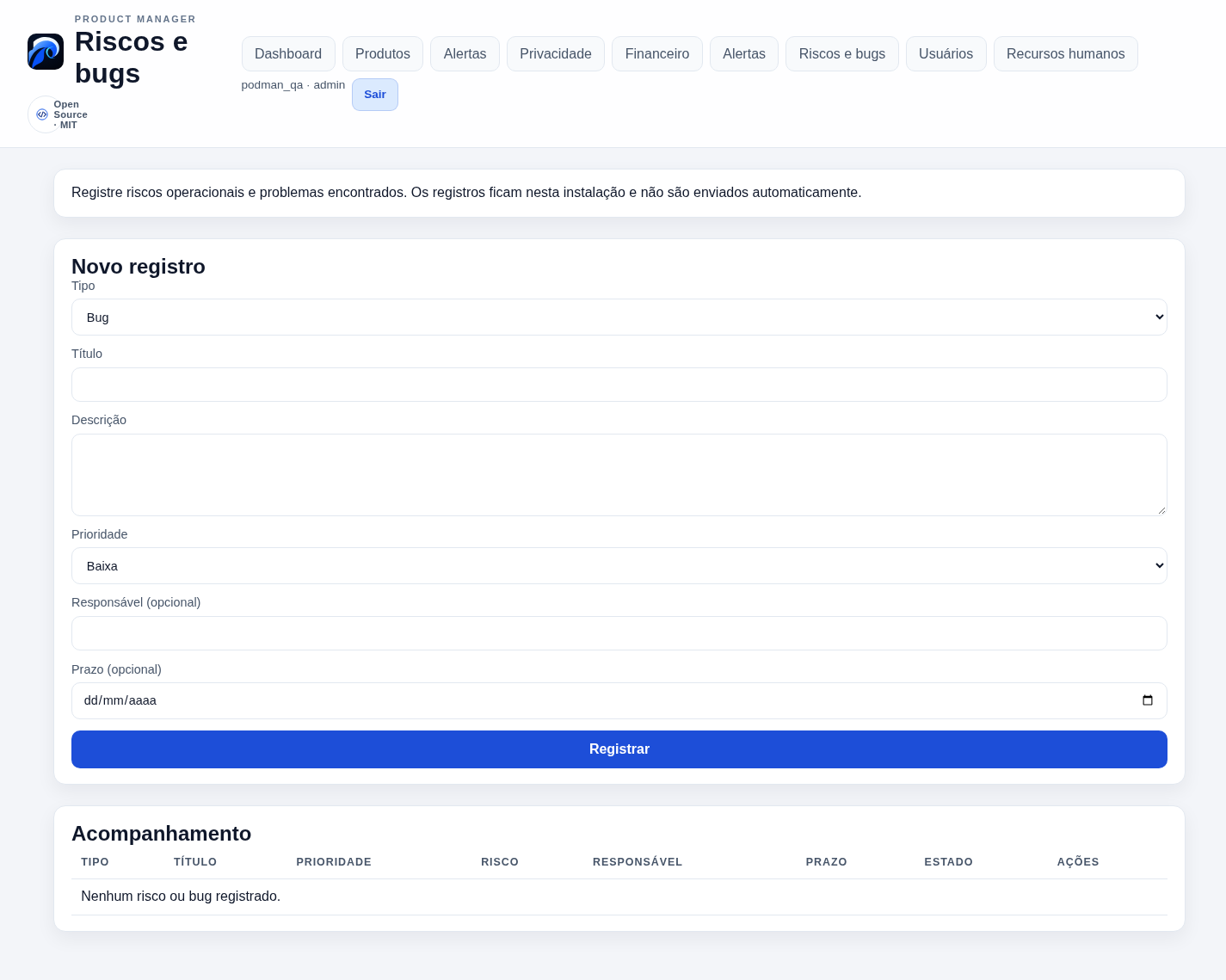Click into the Descrição text area
Screen dimensions: 1226x980
619,475
